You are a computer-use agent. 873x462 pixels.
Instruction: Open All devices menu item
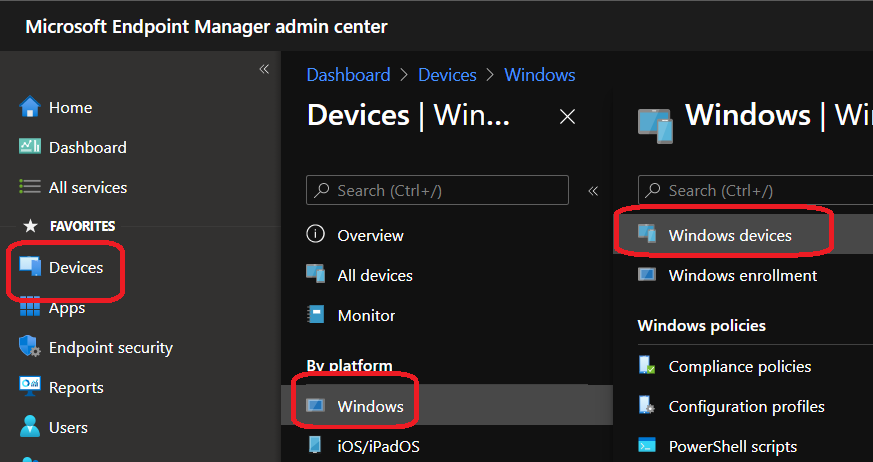[374, 275]
